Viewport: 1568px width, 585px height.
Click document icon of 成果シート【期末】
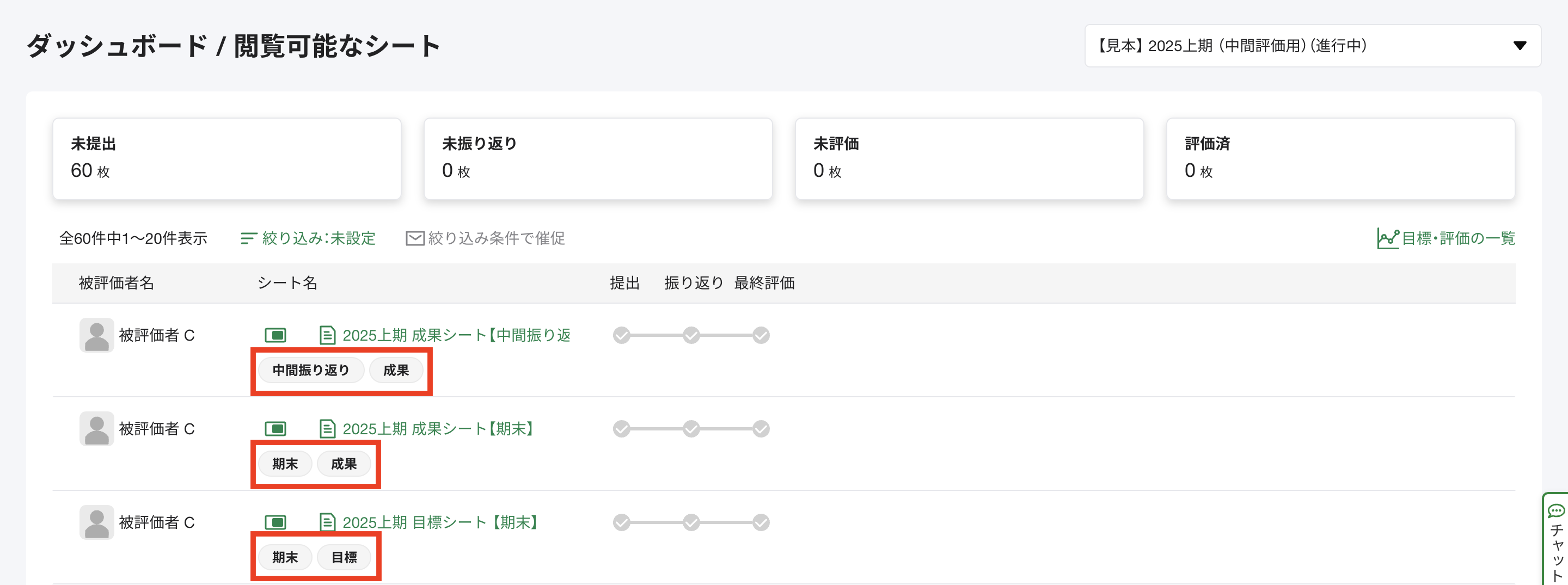click(327, 429)
